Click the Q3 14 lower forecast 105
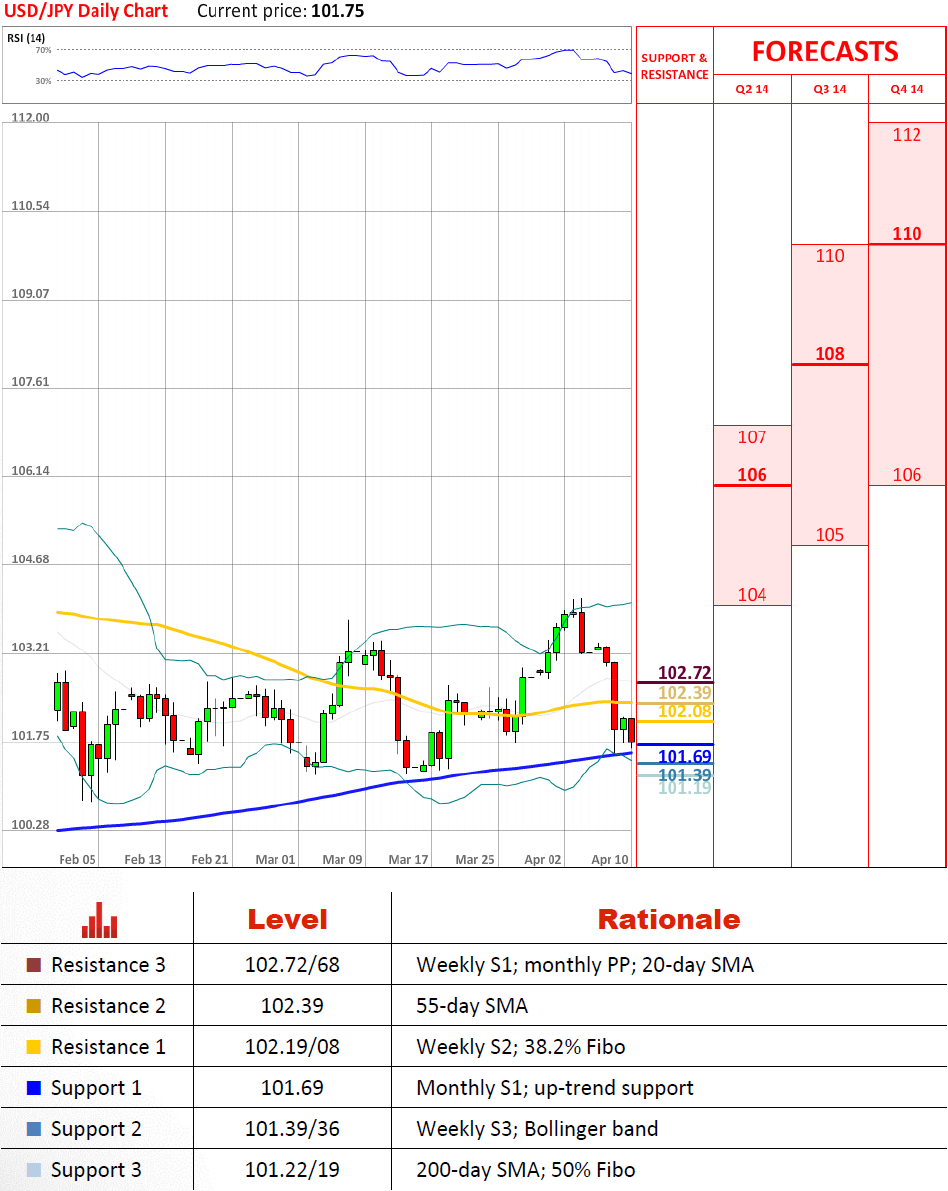This screenshot has height=1191, width=948. pos(830,535)
